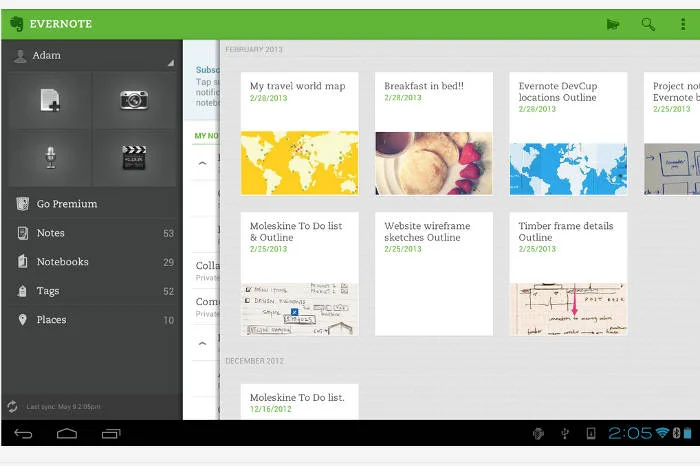The image size is (700, 466).
Task: Click the Tags label icon in sidebar
Action: click(x=22, y=291)
